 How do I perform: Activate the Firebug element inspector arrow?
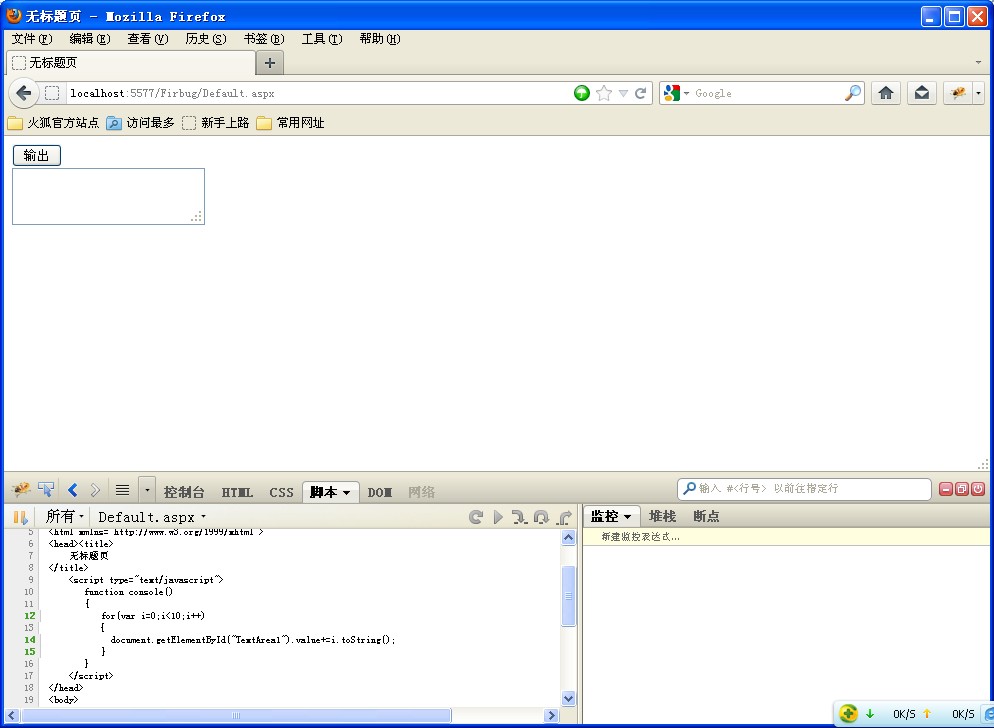coord(46,490)
